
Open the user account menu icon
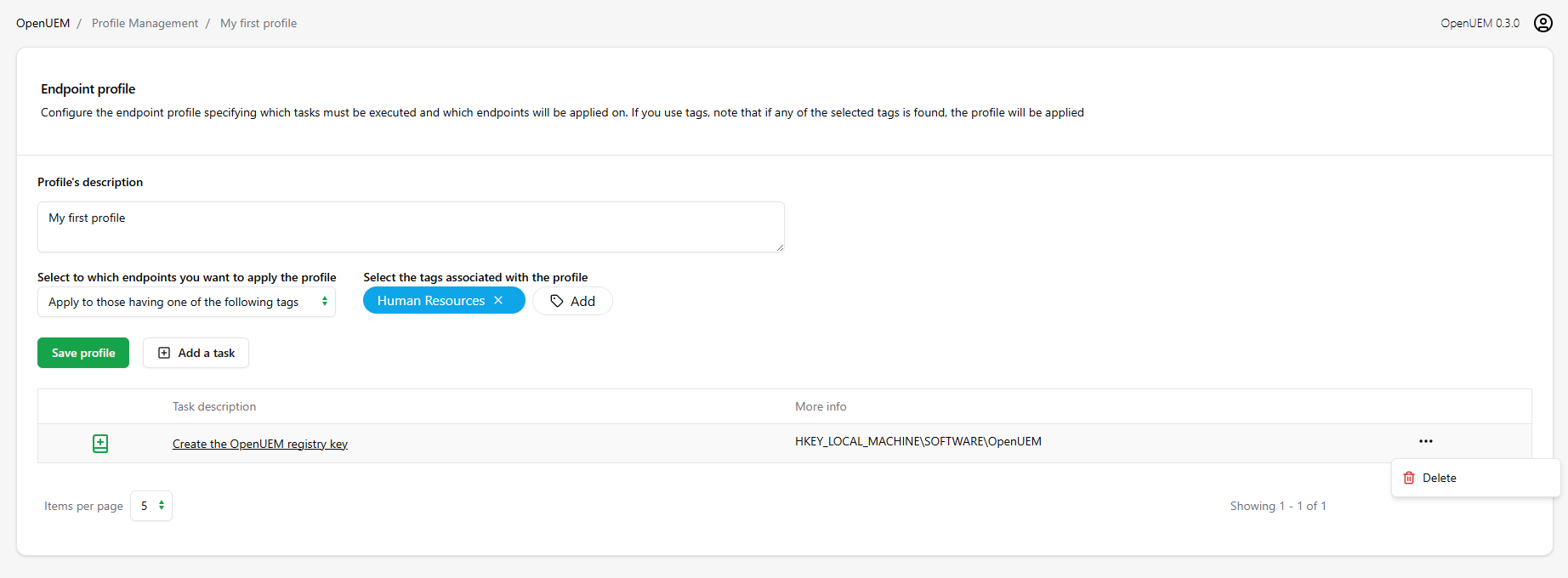pyautogui.click(x=1542, y=23)
